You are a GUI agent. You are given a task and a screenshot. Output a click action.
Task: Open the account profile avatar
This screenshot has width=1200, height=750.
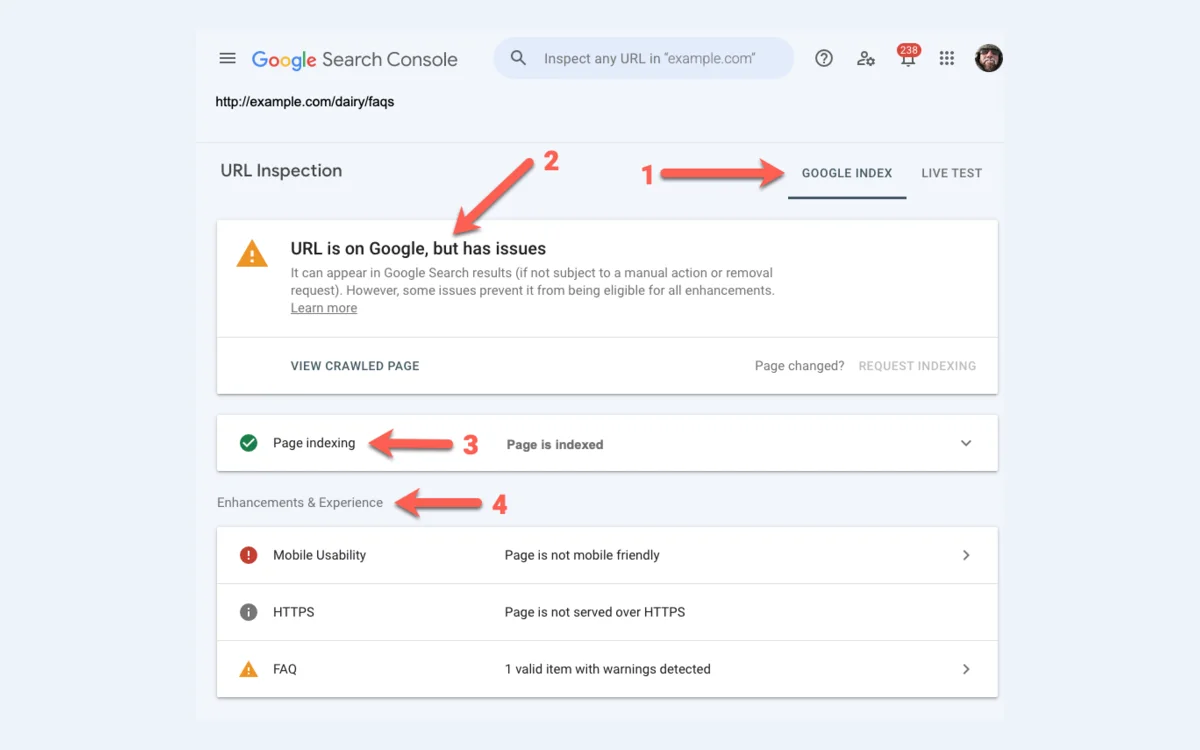coord(988,58)
